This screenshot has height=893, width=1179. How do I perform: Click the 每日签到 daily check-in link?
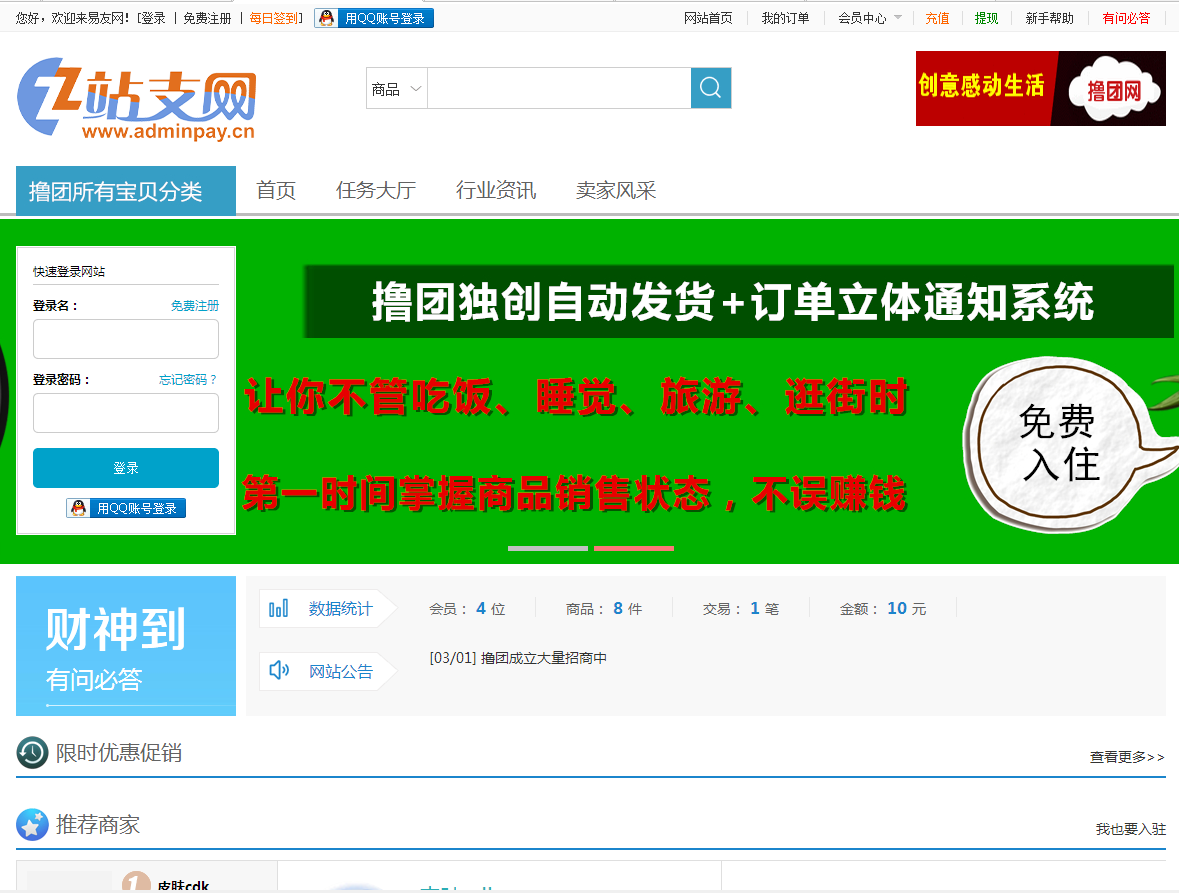pyautogui.click(x=273, y=18)
